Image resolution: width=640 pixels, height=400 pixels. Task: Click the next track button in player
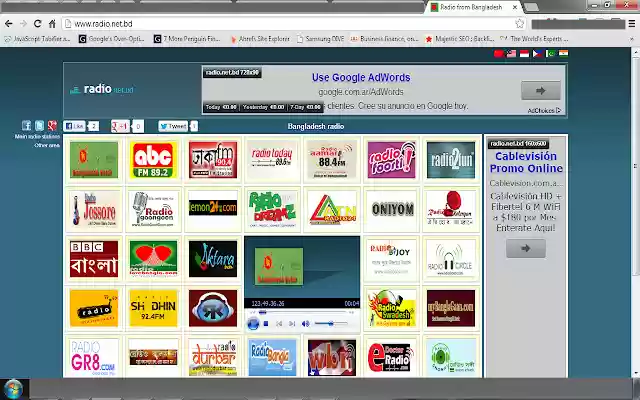pyautogui.click(x=292, y=324)
